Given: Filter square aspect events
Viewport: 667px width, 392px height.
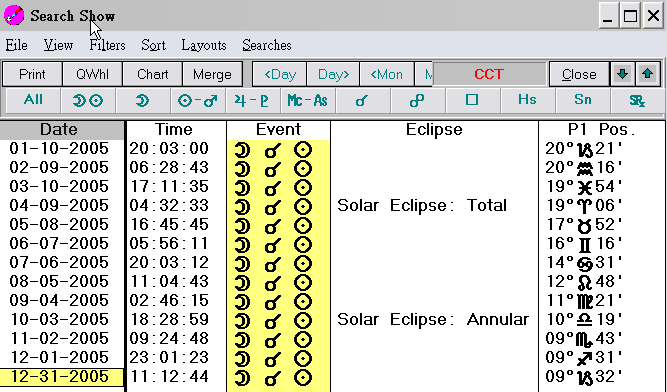Looking at the screenshot, I should [472, 101].
